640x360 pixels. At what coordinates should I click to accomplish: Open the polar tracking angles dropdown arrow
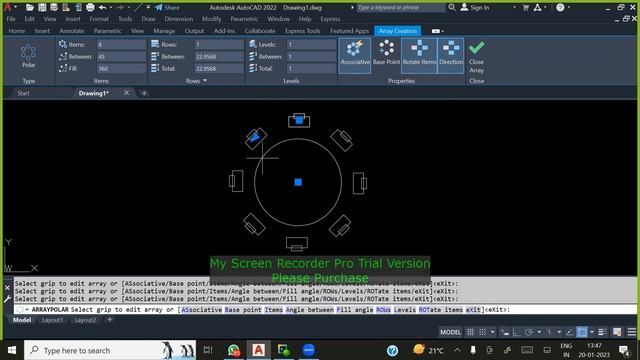coord(539,332)
